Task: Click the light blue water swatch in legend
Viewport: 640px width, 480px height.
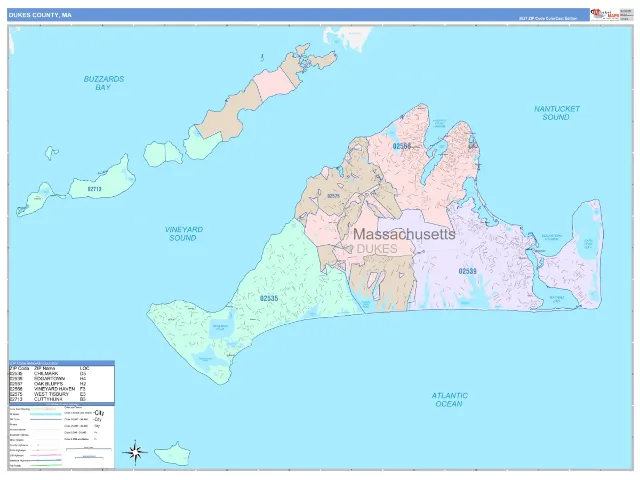Action: click(x=46, y=414)
